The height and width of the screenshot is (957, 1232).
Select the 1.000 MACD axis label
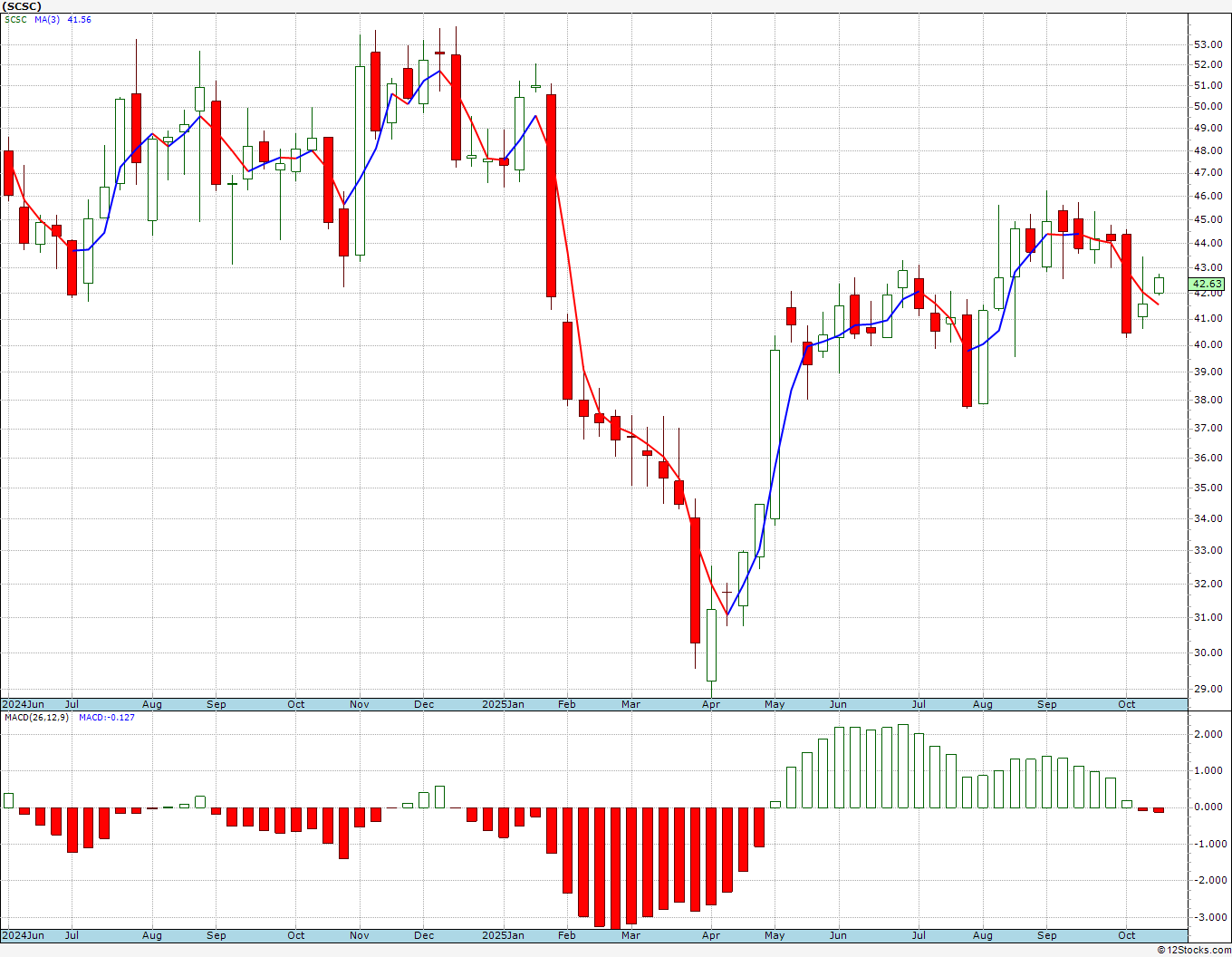pyautogui.click(x=1209, y=771)
